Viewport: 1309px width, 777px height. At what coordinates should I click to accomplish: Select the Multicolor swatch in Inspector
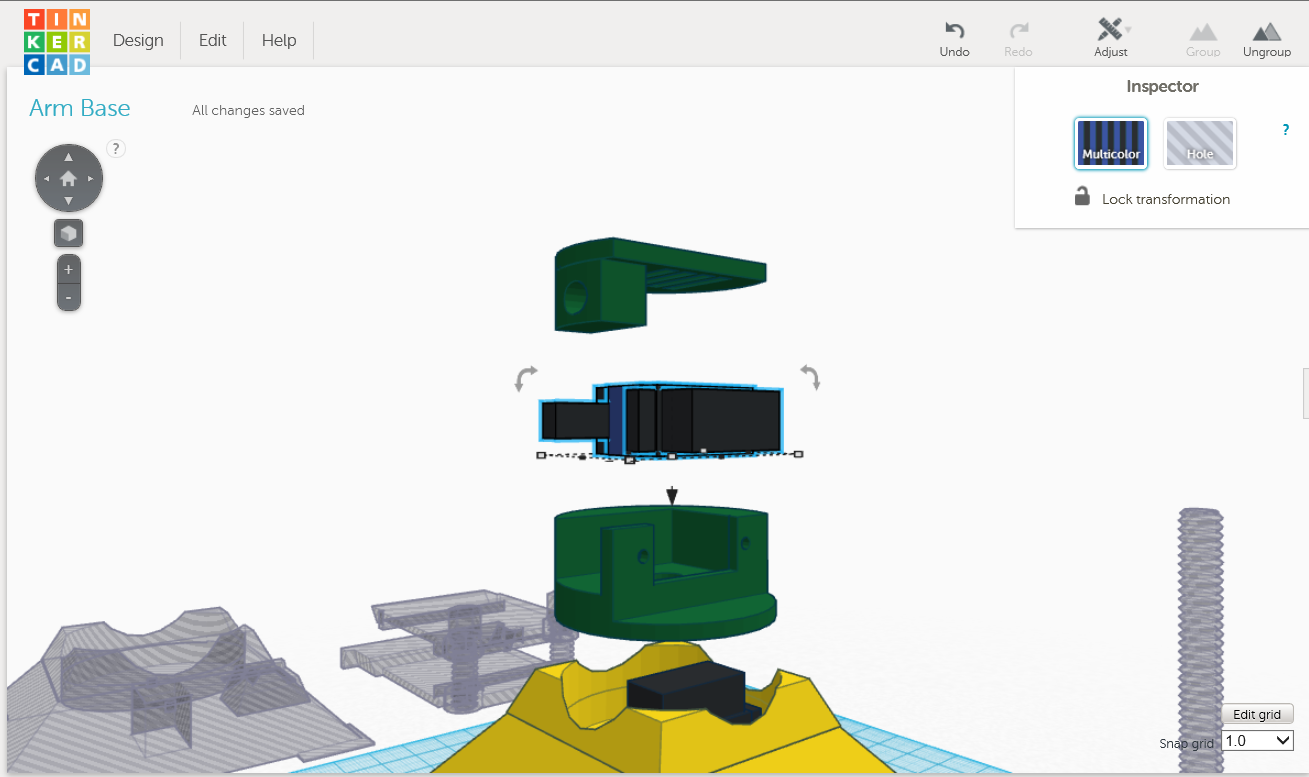[1111, 144]
